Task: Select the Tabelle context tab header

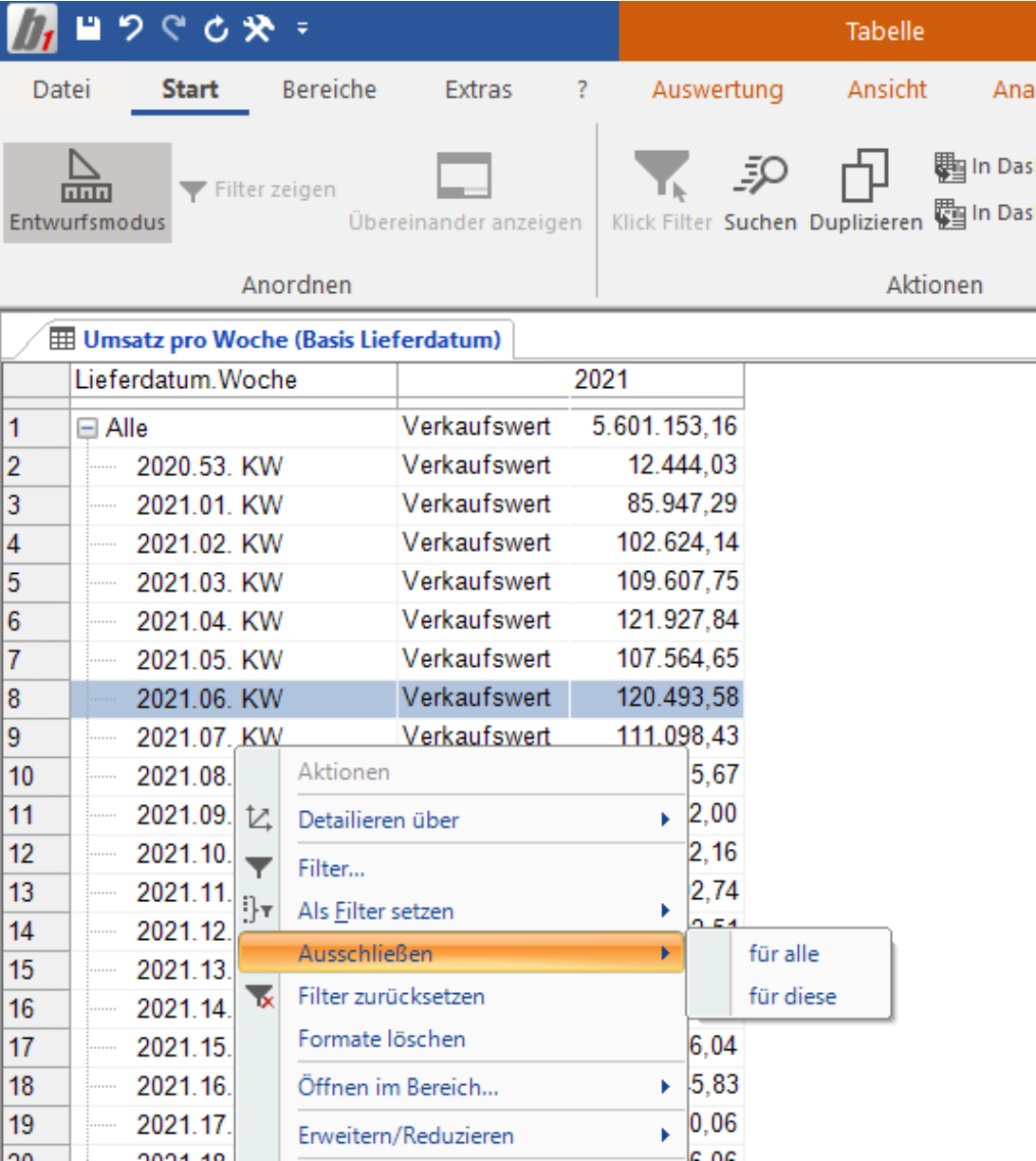Action: click(884, 30)
